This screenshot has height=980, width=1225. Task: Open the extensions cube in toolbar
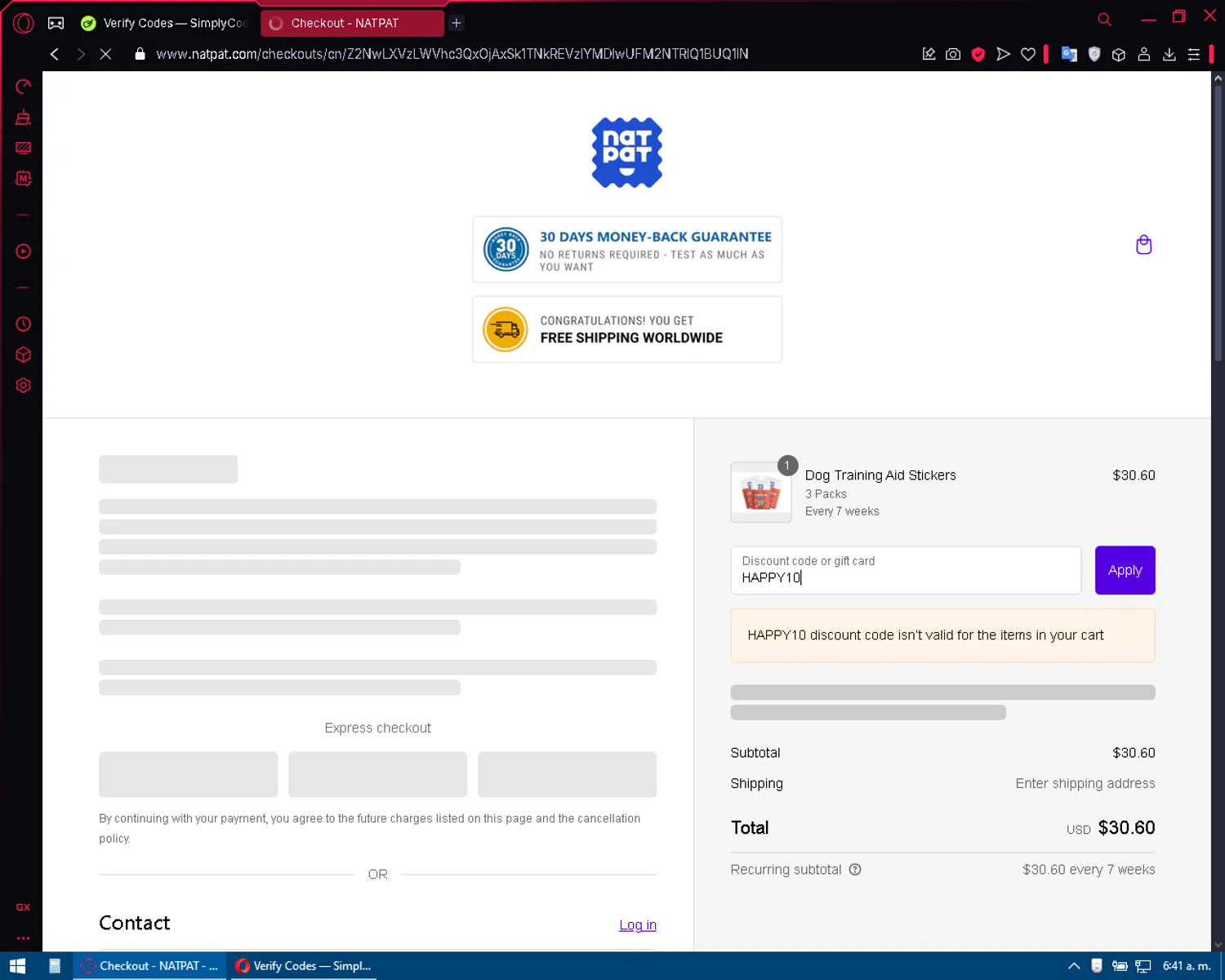tap(1119, 54)
